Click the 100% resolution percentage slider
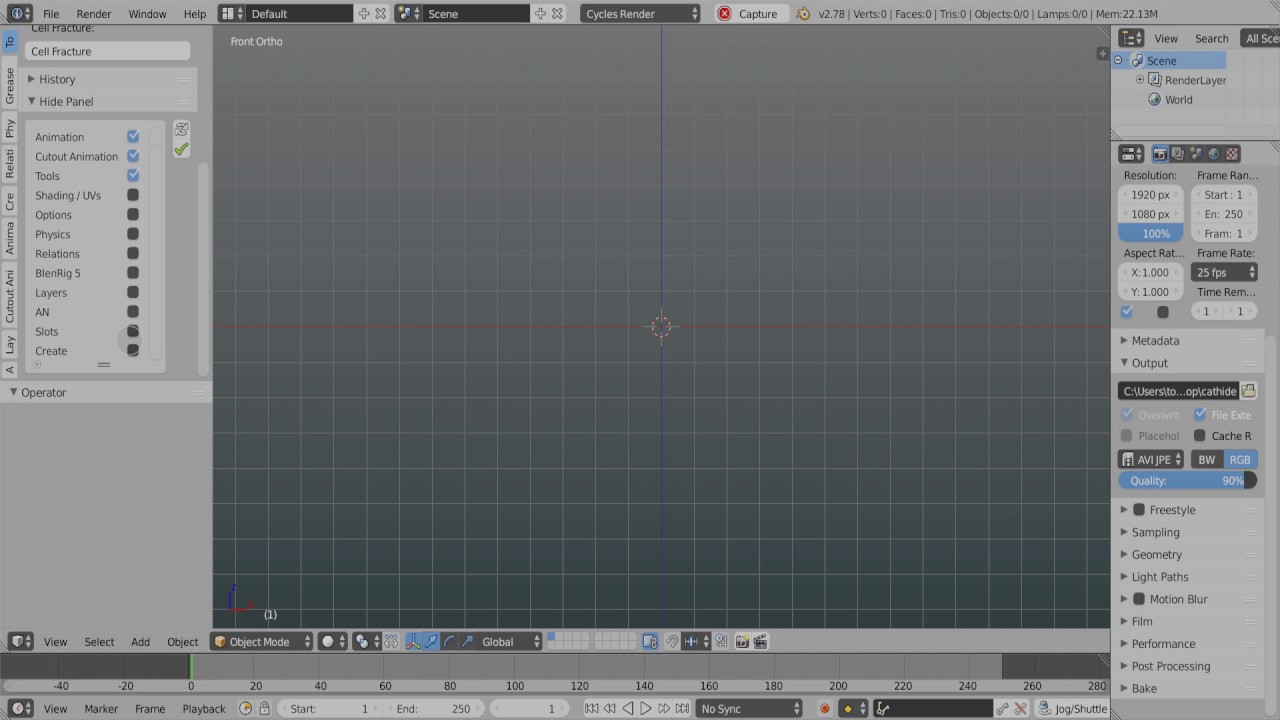 click(x=1151, y=233)
